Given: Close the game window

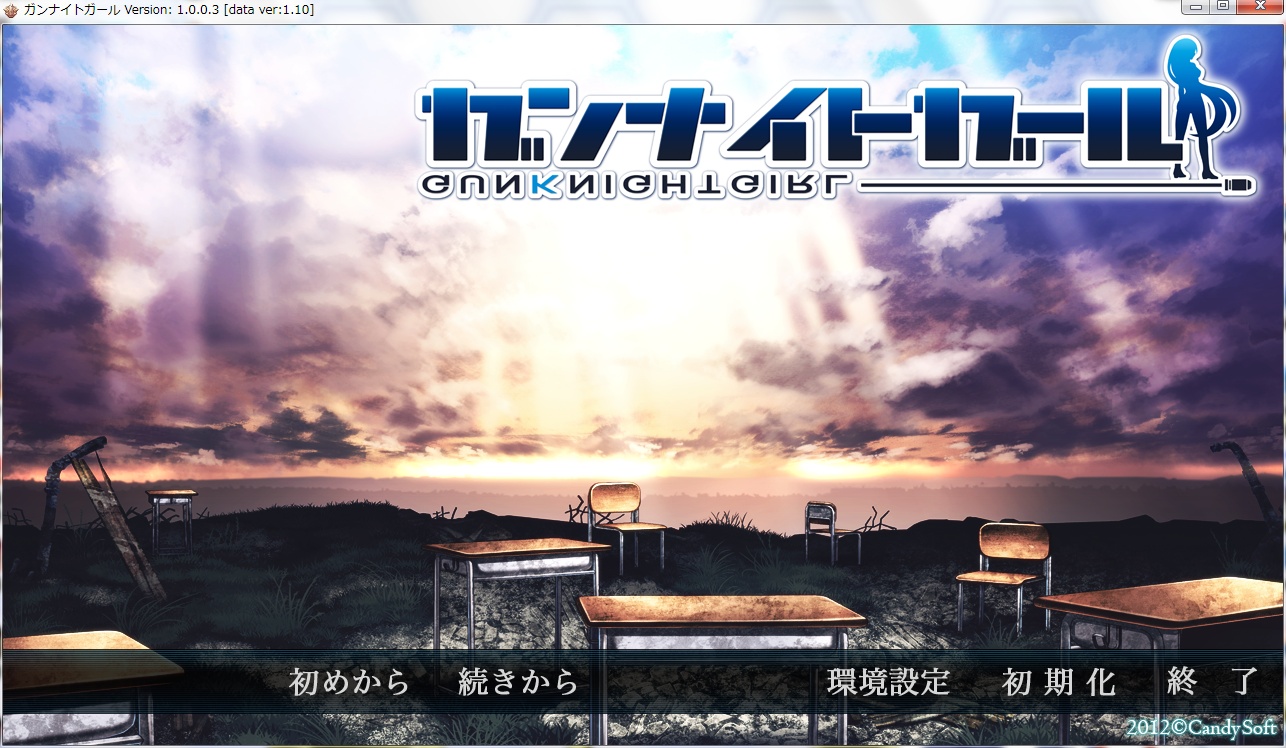Looking at the screenshot, I should point(1258,6).
